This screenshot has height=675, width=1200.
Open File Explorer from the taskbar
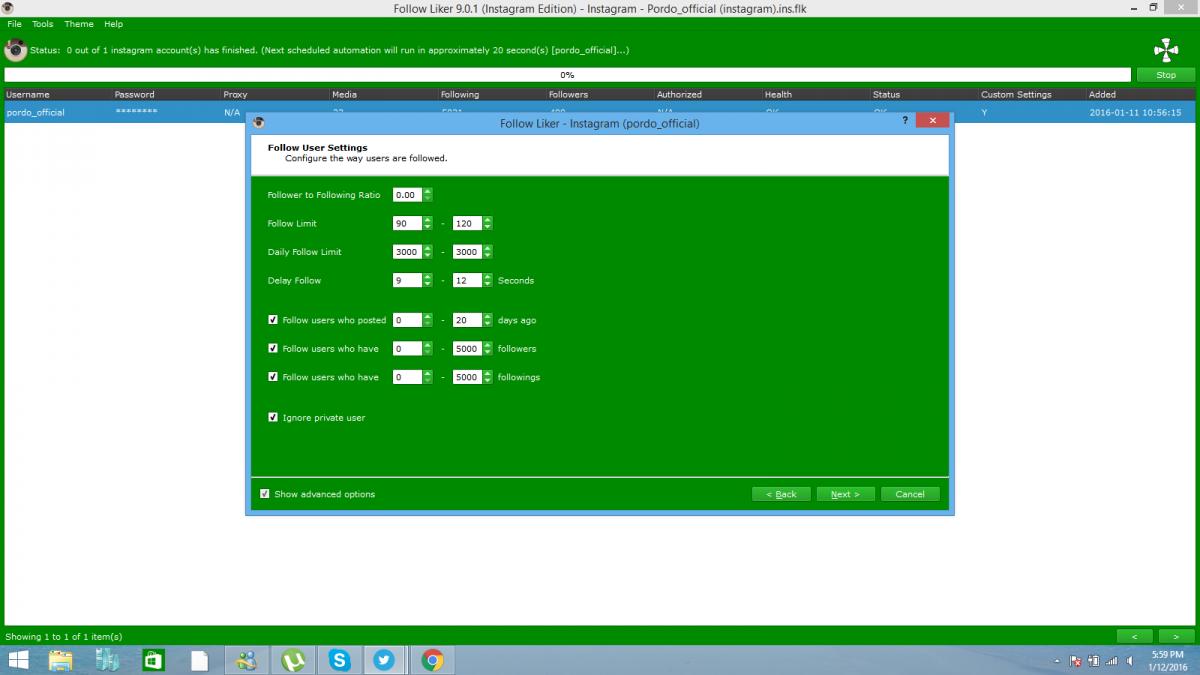(61, 660)
